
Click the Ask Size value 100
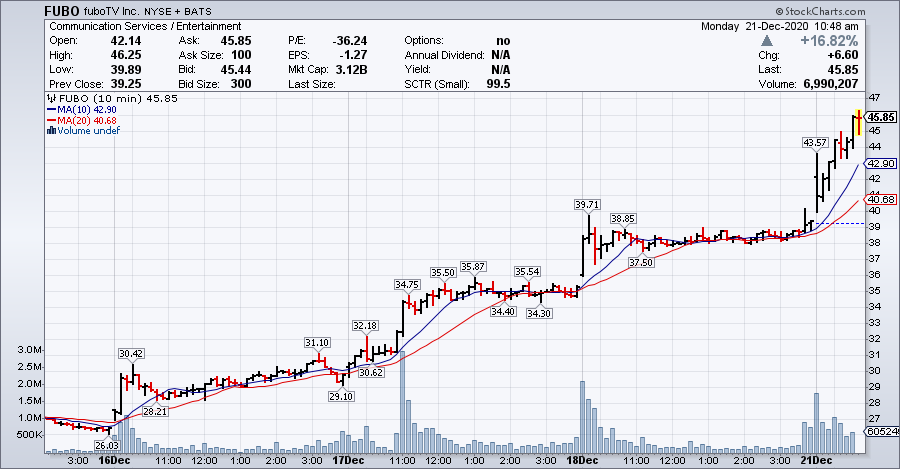click(x=241, y=55)
